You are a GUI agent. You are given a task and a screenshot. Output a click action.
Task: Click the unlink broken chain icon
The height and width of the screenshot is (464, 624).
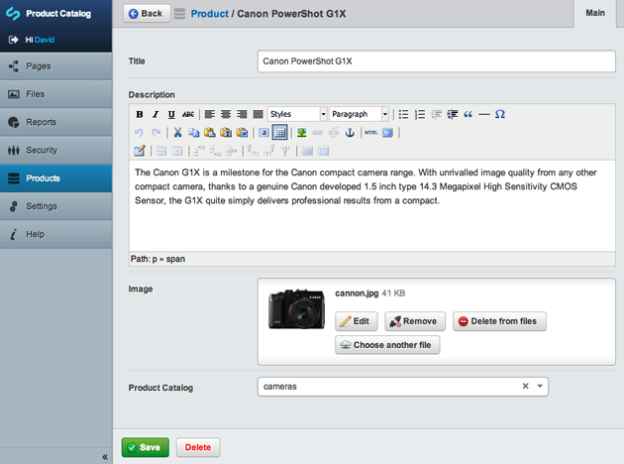coord(333,133)
